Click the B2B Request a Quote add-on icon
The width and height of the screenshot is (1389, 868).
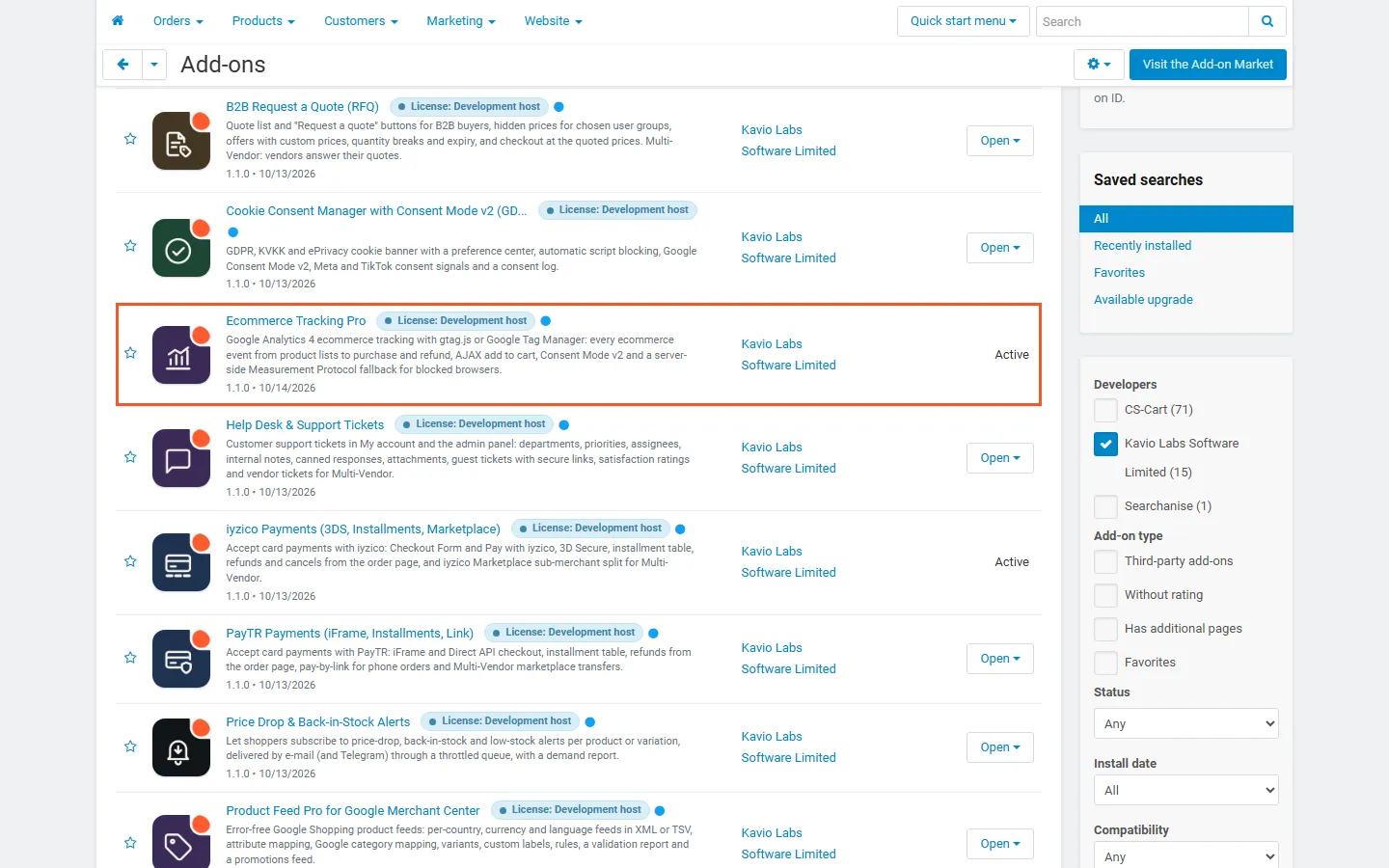tap(181, 141)
